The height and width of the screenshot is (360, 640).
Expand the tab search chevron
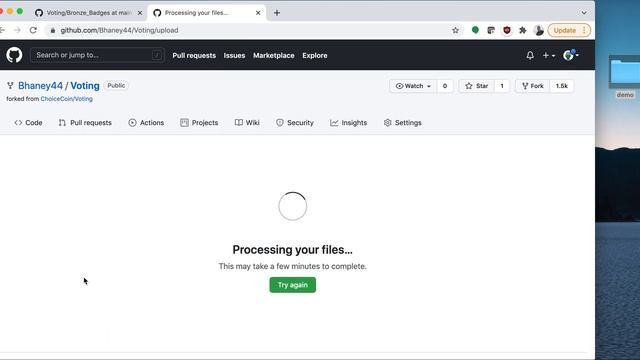[584, 13]
